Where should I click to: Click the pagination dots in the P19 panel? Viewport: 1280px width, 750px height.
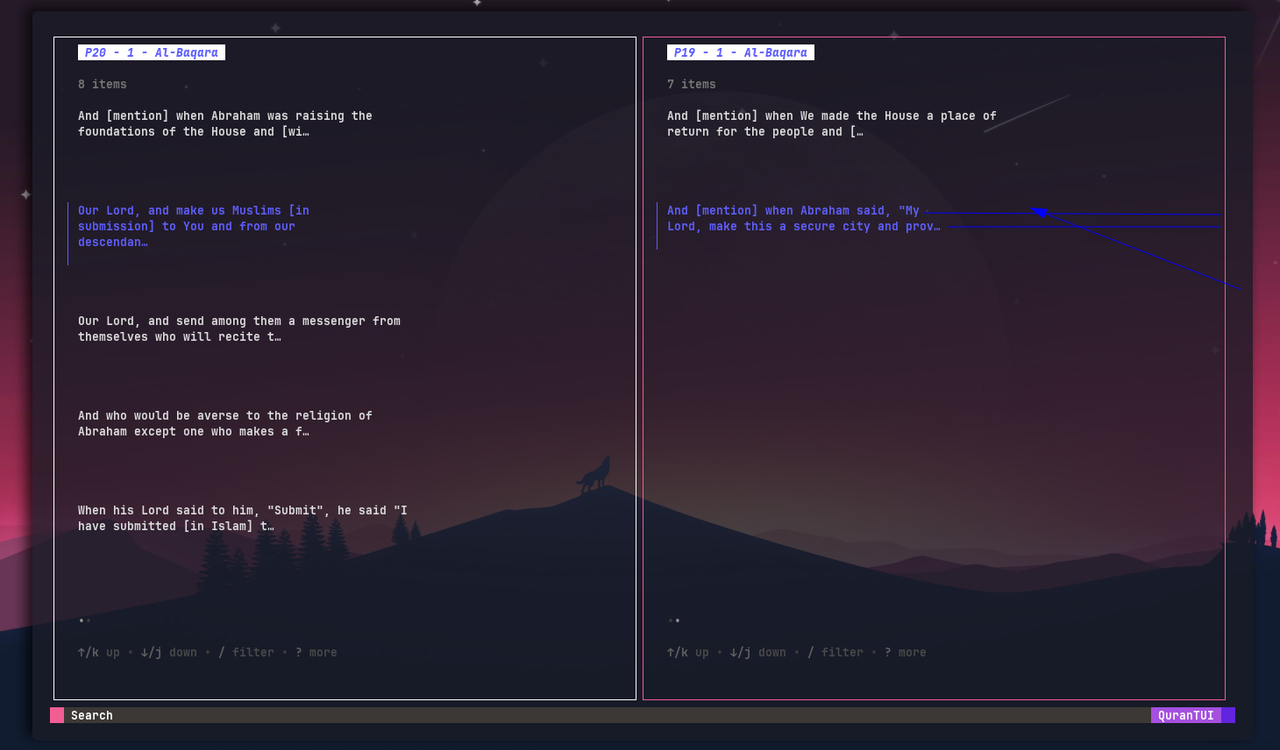click(674, 621)
